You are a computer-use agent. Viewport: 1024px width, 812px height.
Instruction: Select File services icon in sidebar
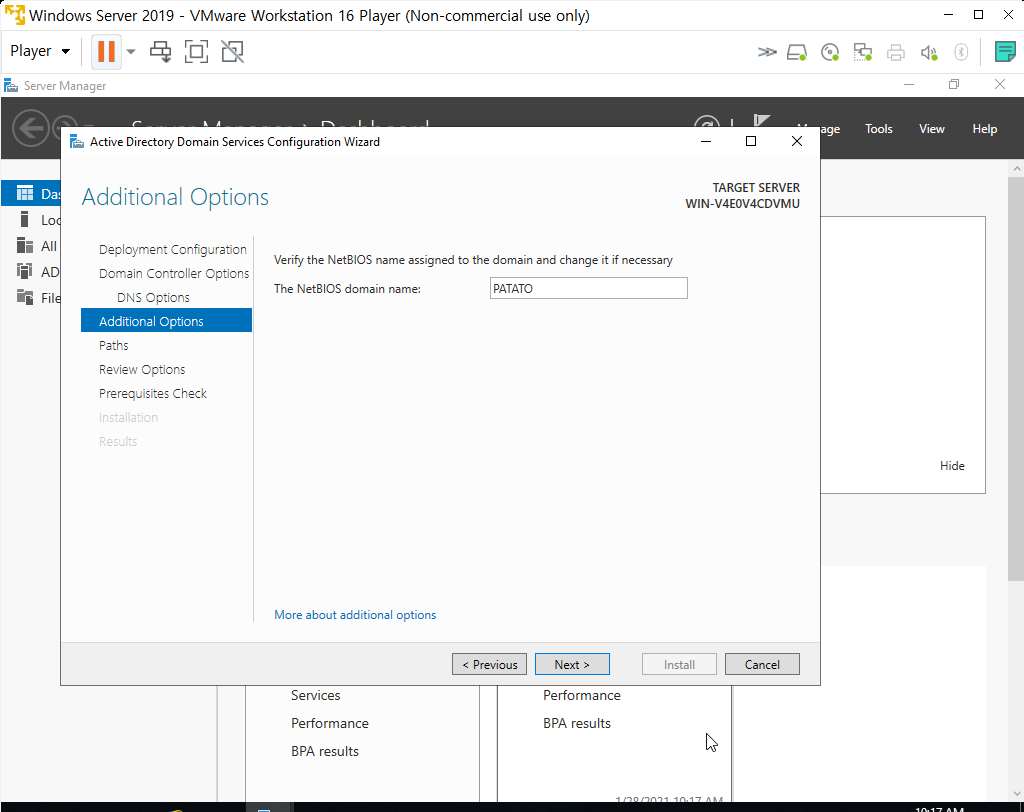click(25, 298)
